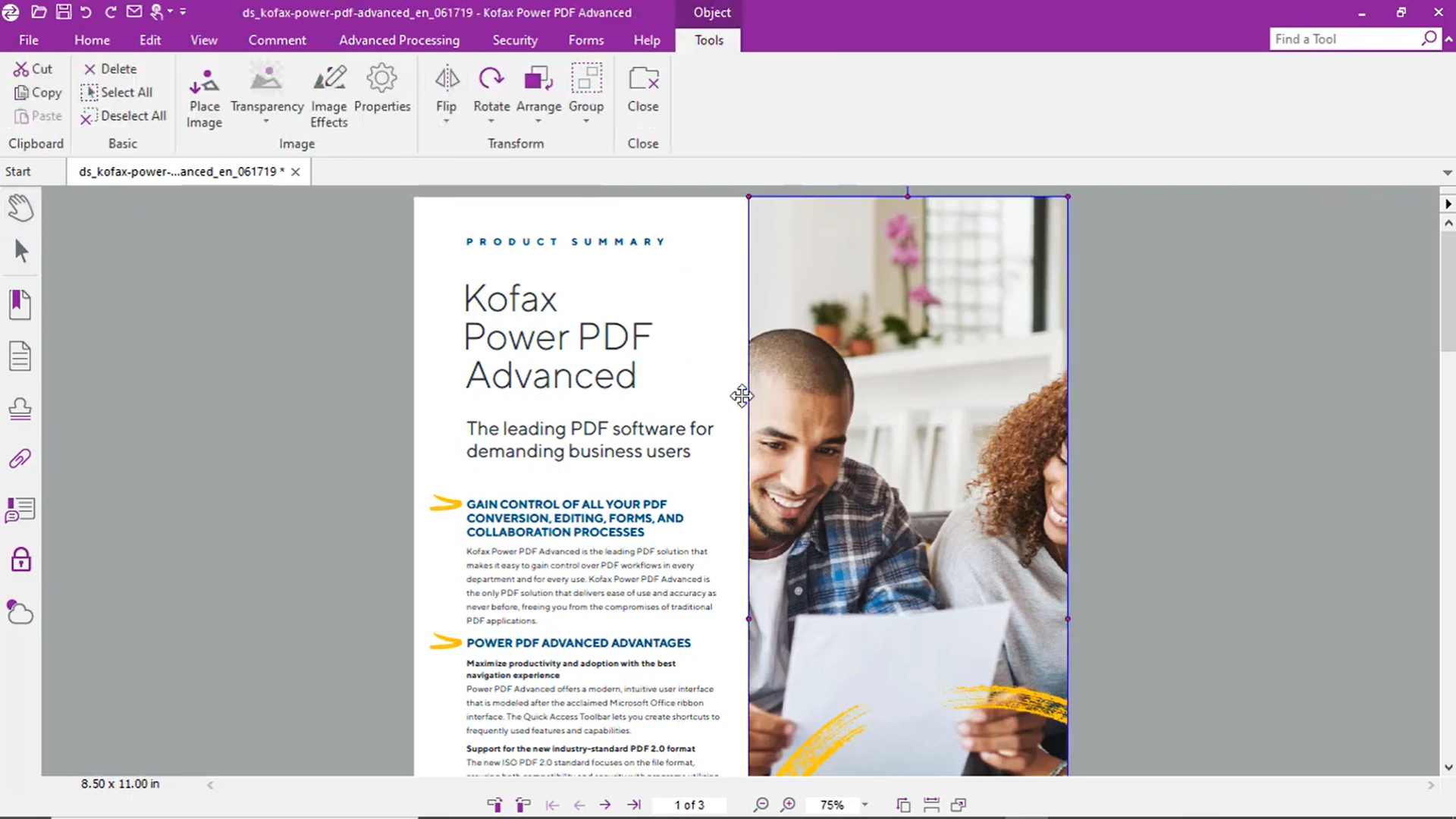Click the Cut command in Clipboard
The height and width of the screenshot is (819, 1456).
point(33,69)
